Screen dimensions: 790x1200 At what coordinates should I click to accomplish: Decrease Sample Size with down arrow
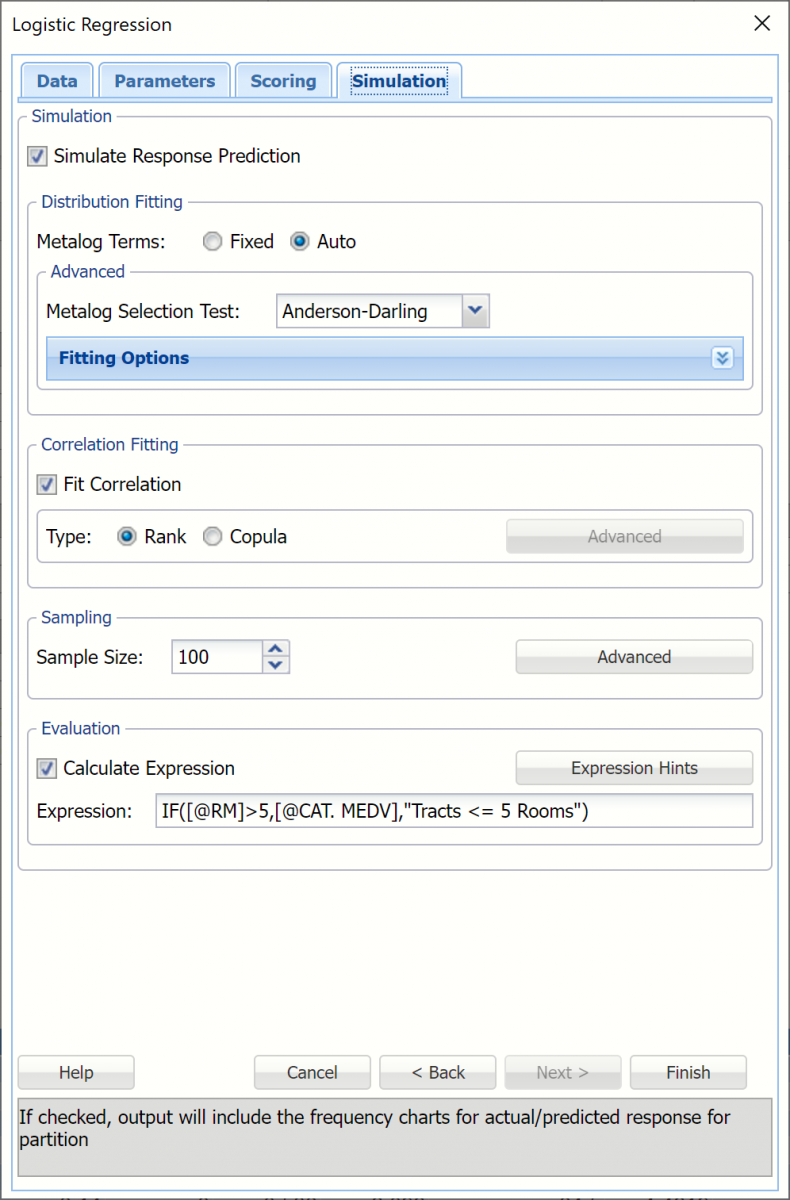pos(277,665)
